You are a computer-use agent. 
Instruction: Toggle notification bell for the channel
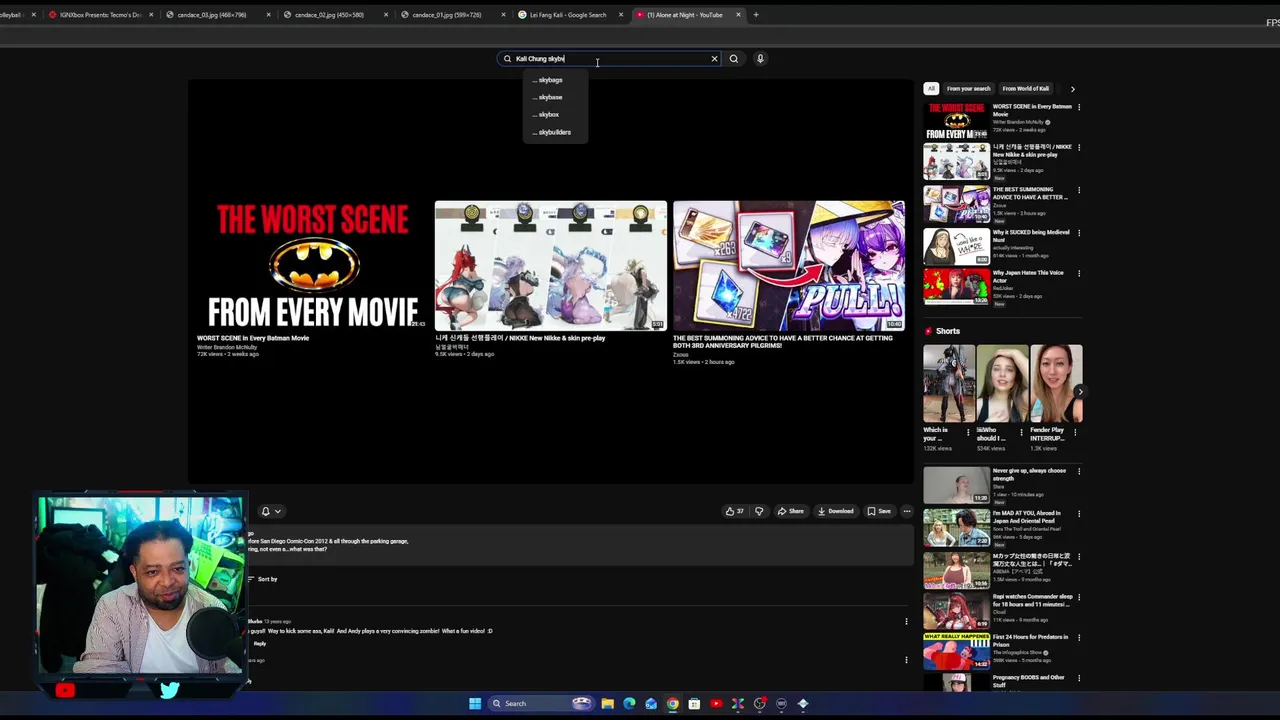pos(265,511)
